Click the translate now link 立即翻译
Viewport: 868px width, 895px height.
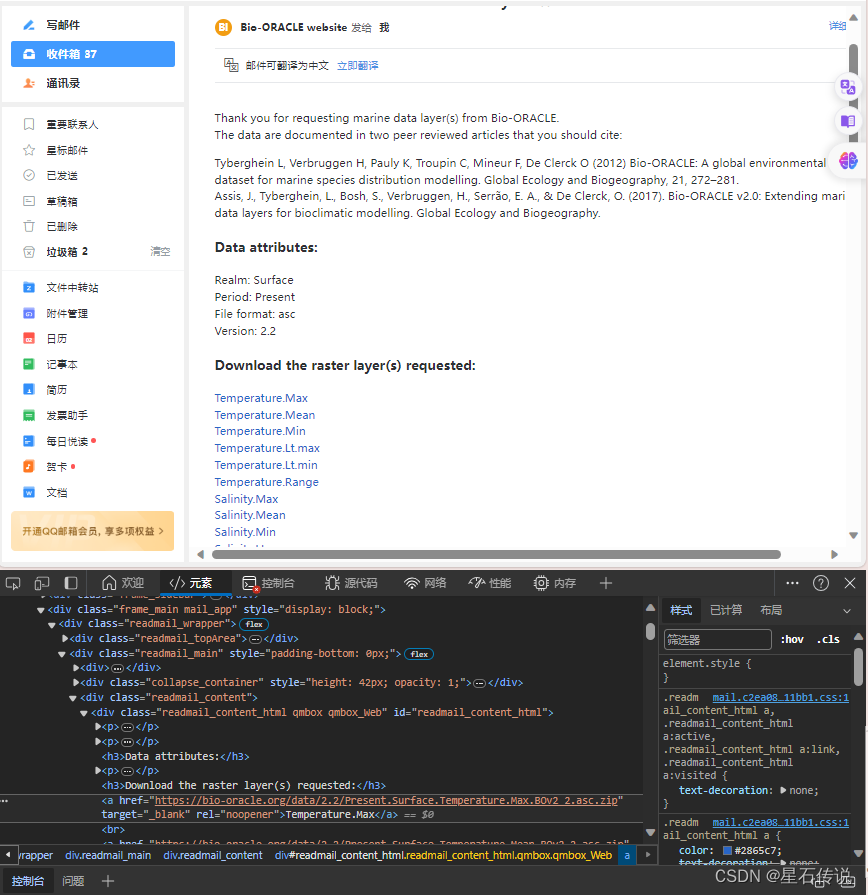click(358, 66)
